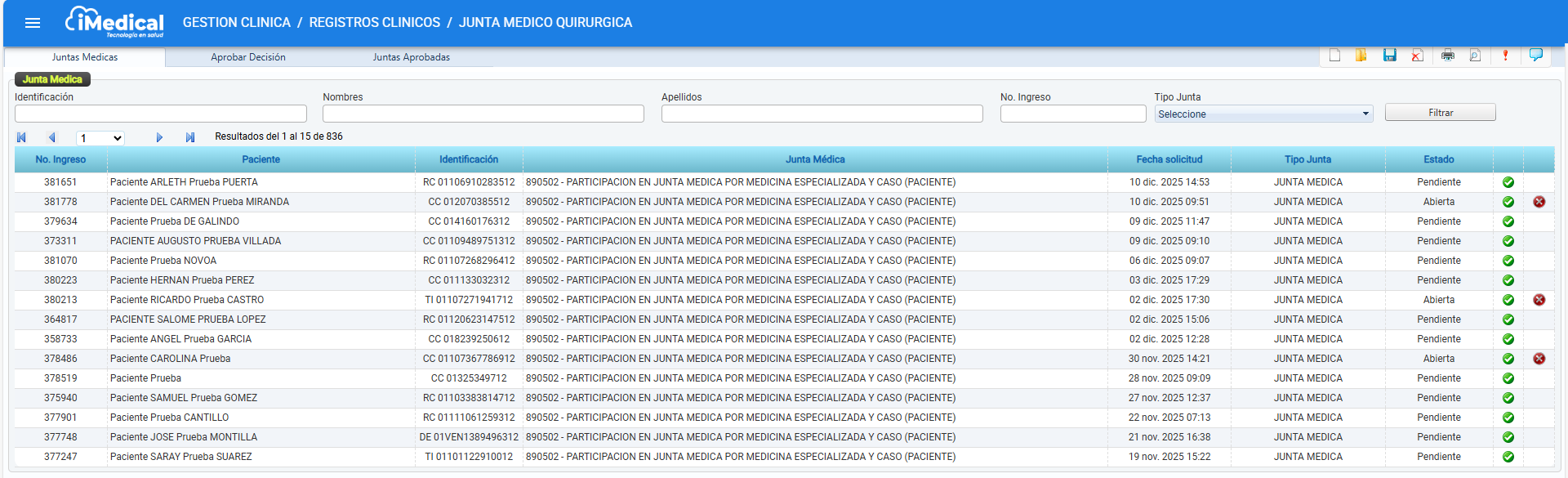Switch to Juntas Aprobadas tab
The width and height of the screenshot is (1568, 478).
(412, 57)
